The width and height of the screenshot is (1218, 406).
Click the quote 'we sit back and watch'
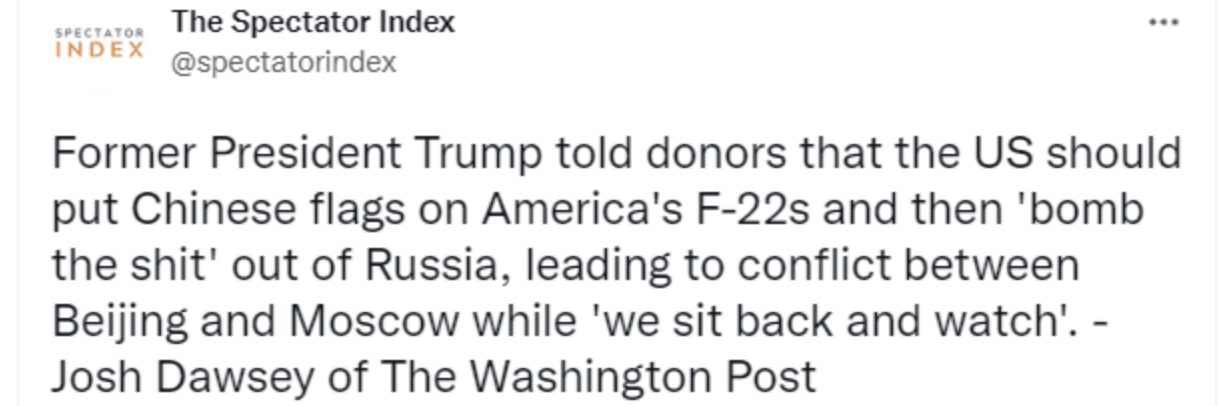824,322
